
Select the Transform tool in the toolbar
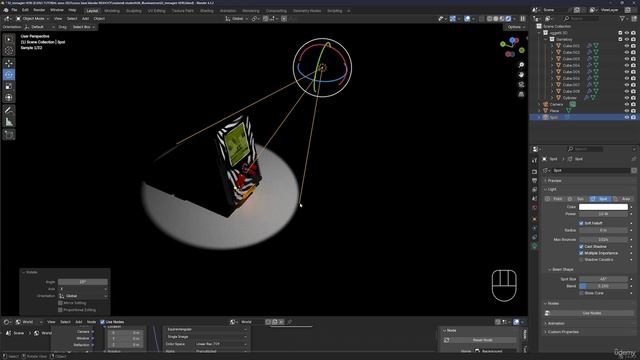[x=9, y=98]
